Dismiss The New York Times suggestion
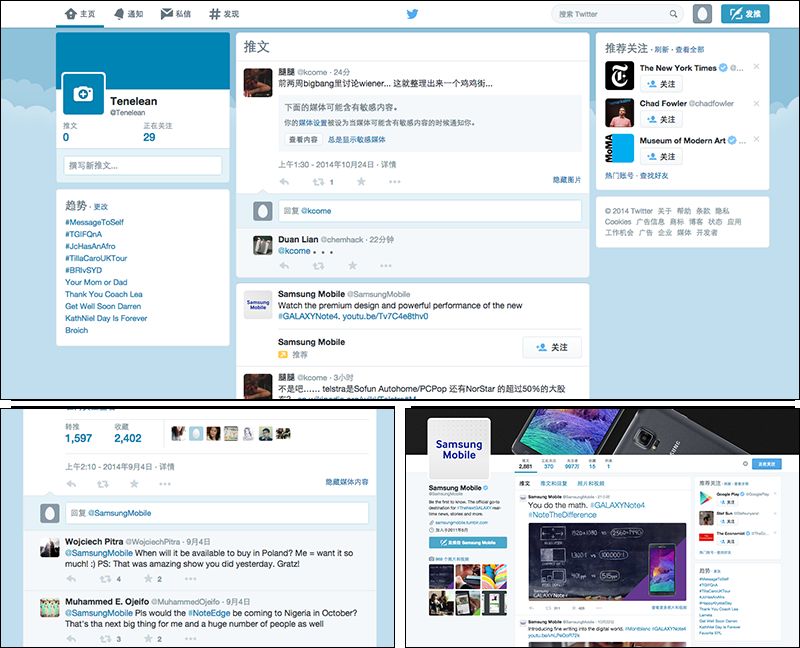The width and height of the screenshot is (800, 648). [x=756, y=67]
